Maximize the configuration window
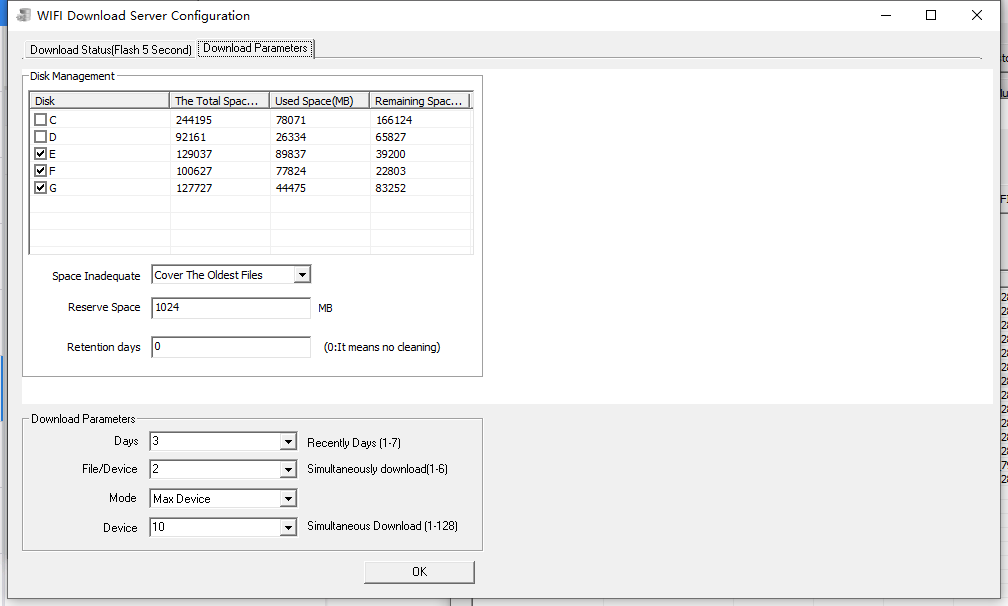The image size is (1008, 606). coord(930,15)
